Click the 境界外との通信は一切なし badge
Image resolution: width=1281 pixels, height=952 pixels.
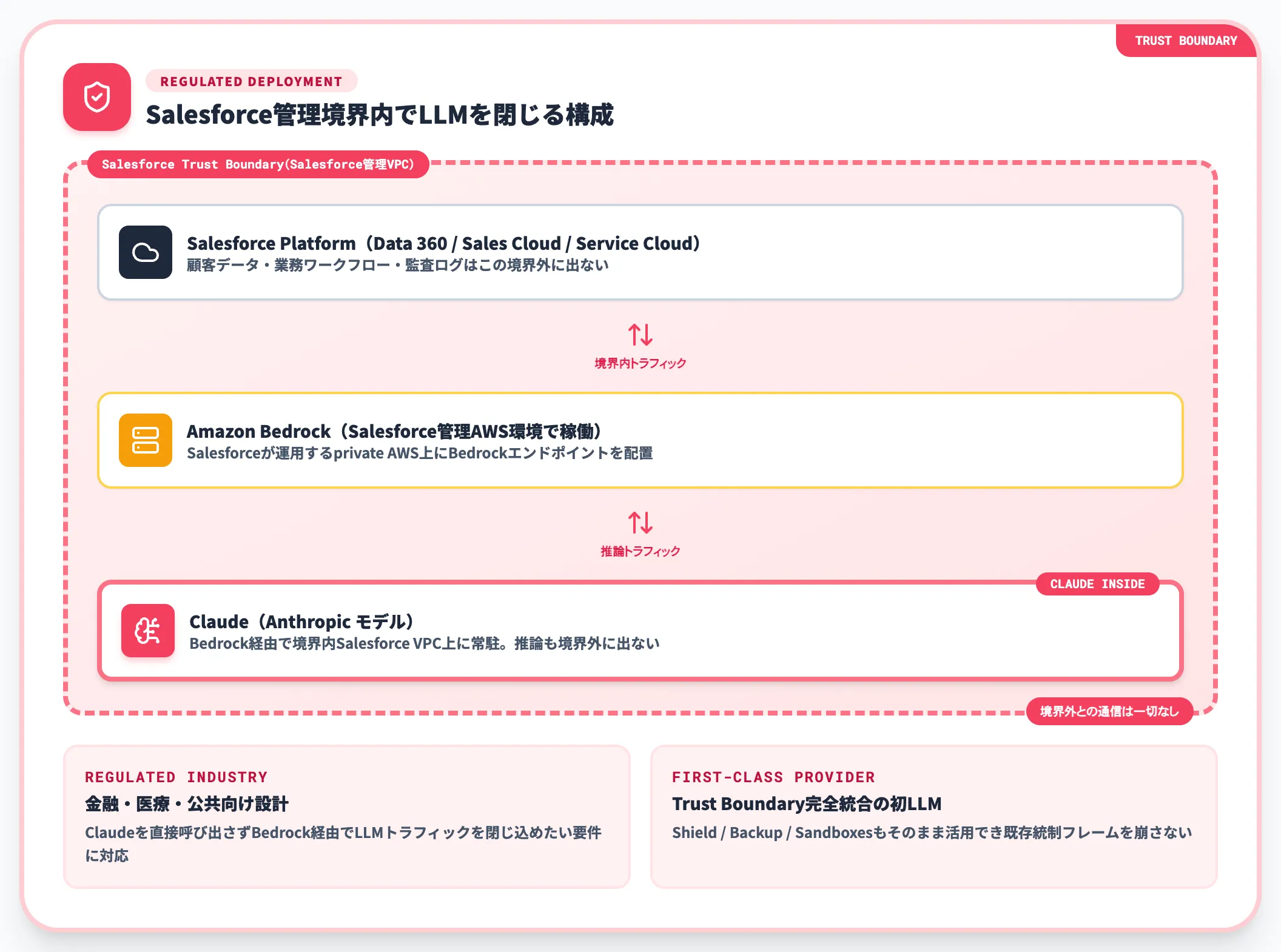click(x=1109, y=711)
